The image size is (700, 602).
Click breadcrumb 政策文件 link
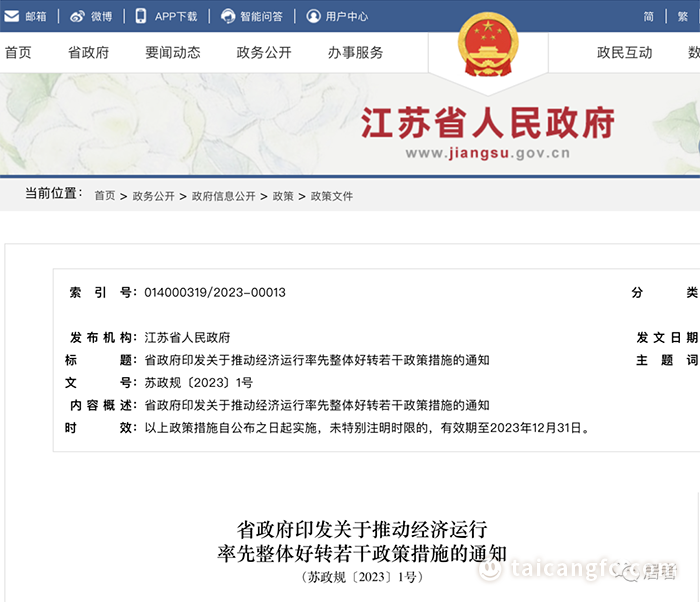pyautogui.click(x=332, y=196)
